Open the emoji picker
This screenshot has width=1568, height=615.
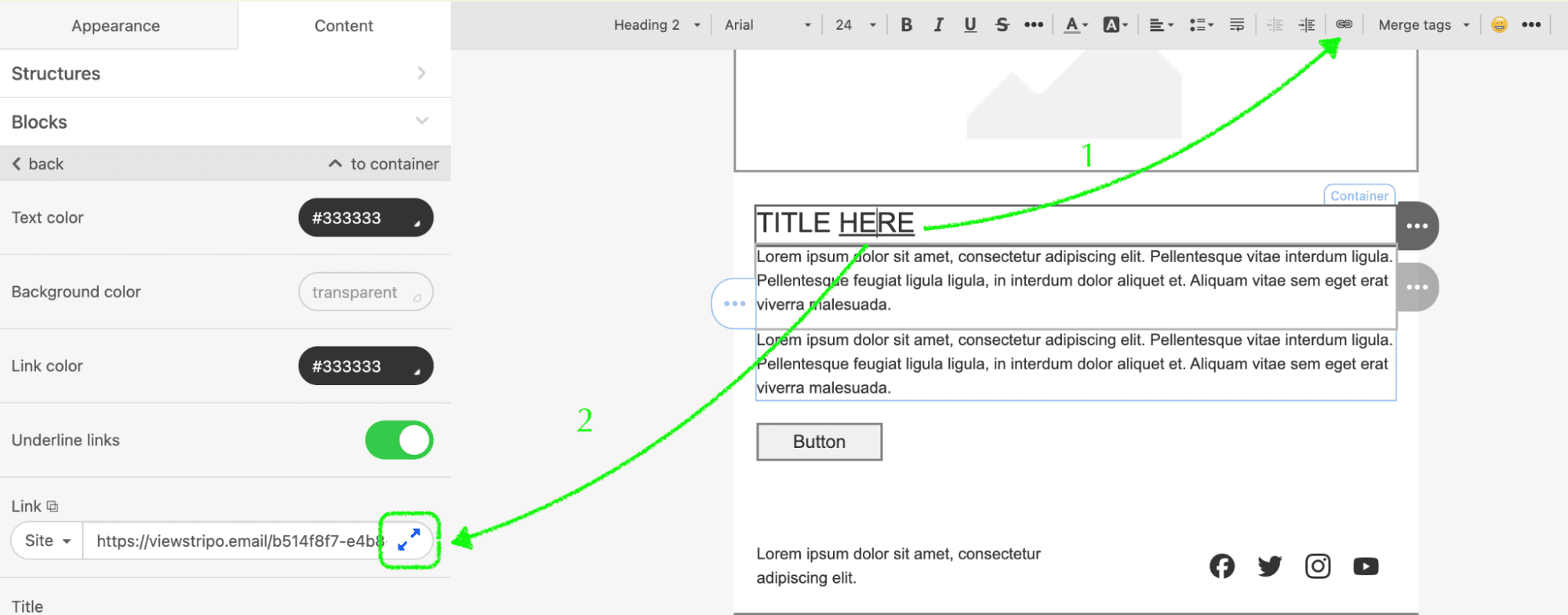coord(1499,25)
